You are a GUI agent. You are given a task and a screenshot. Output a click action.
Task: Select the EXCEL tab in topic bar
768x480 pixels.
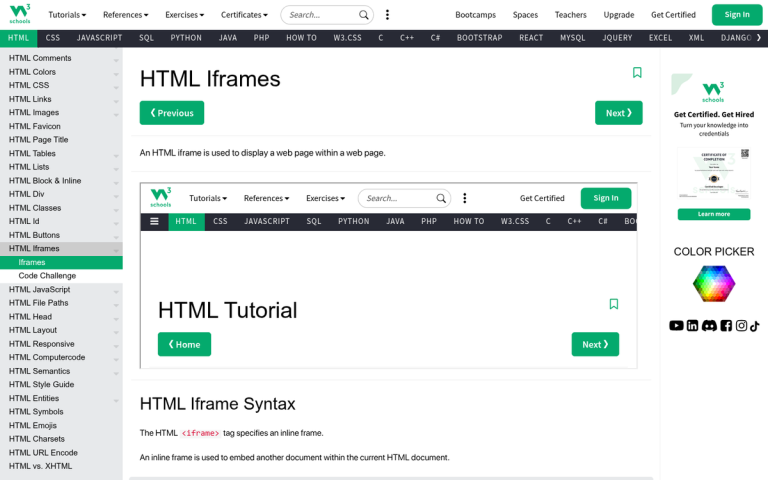pos(660,38)
